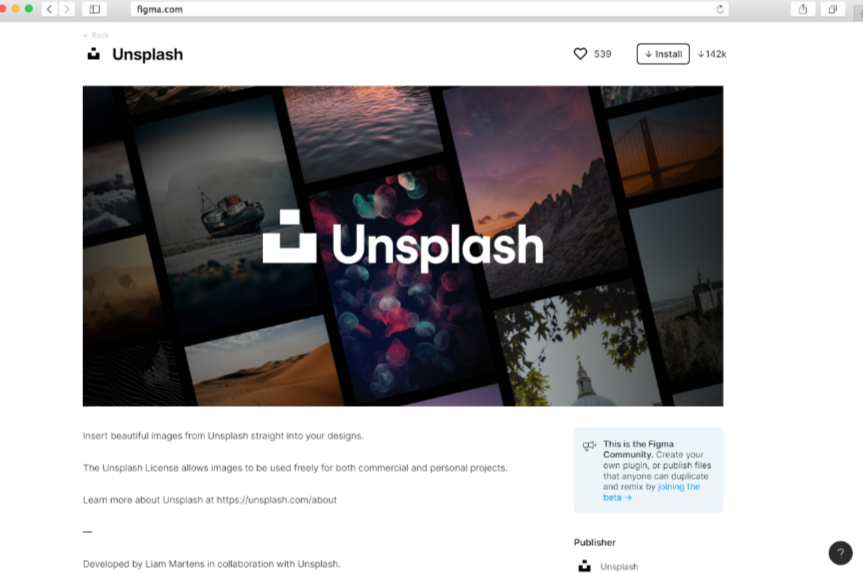The width and height of the screenshot is (863, 573).
Task: Click the megaphone icon in community notice
Action: (x=589, y=445)
